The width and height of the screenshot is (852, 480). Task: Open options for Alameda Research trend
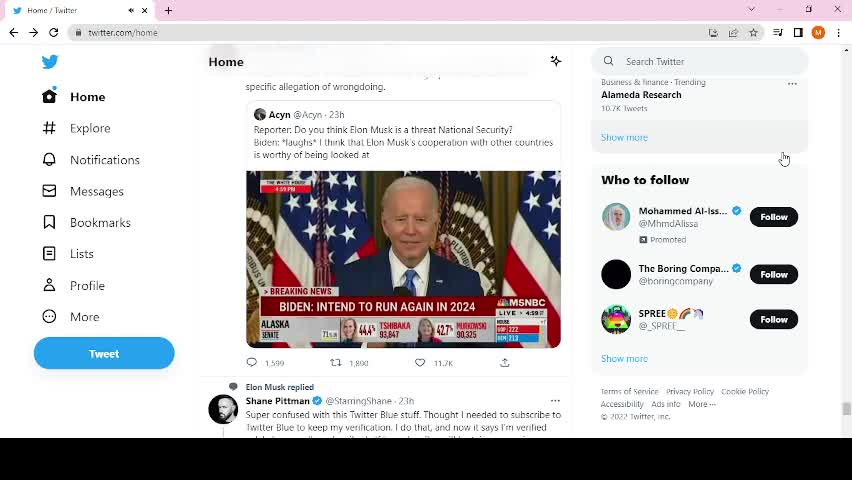792,83
